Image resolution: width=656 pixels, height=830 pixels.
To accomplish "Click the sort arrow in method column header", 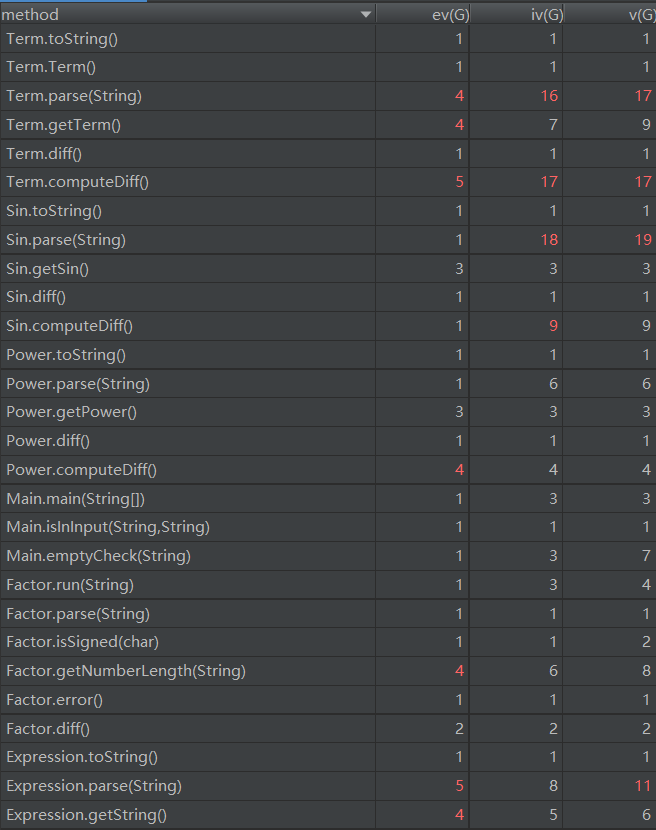I will [x=365, y=15].
